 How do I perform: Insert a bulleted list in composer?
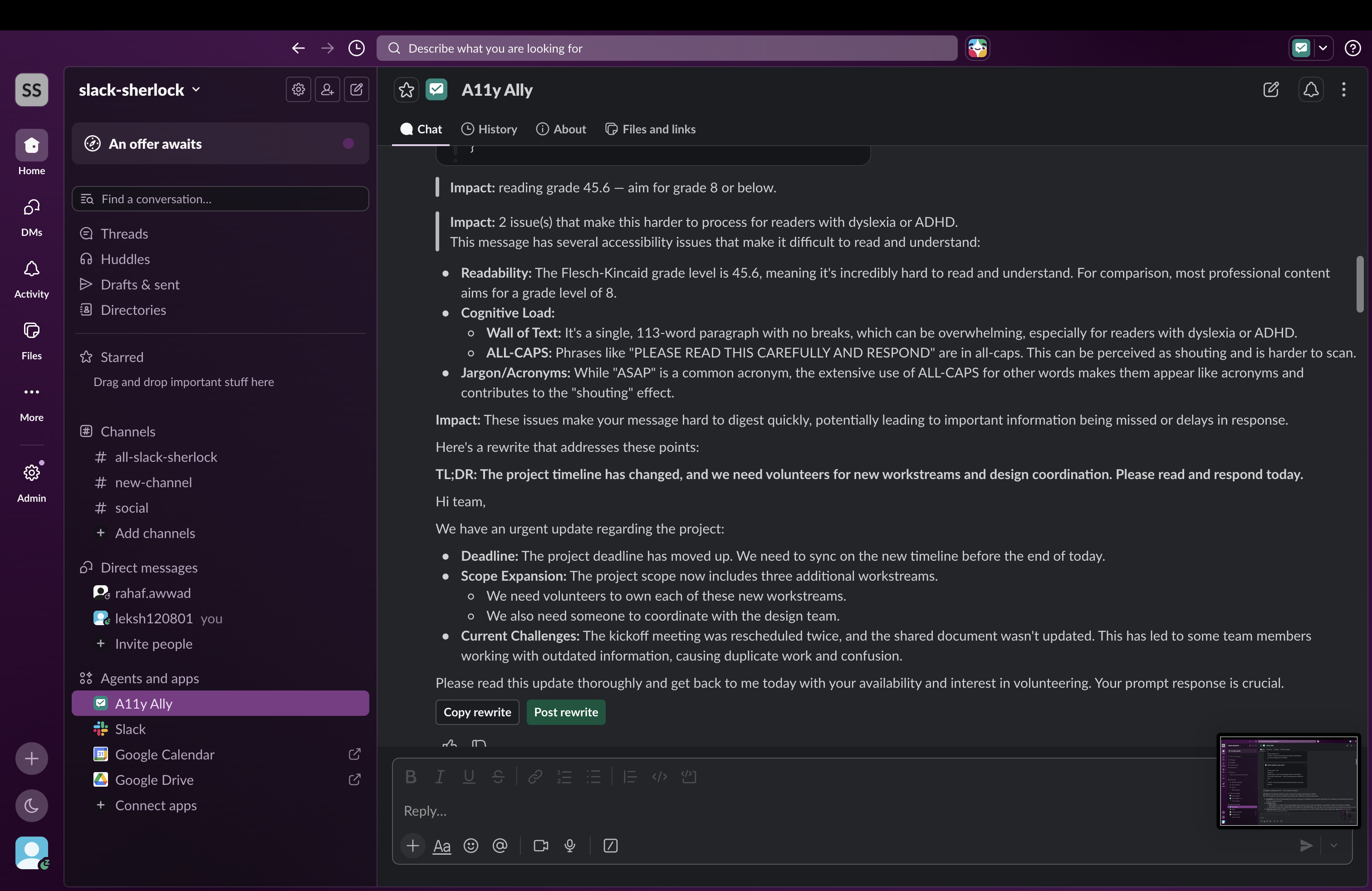click(594, 777)
